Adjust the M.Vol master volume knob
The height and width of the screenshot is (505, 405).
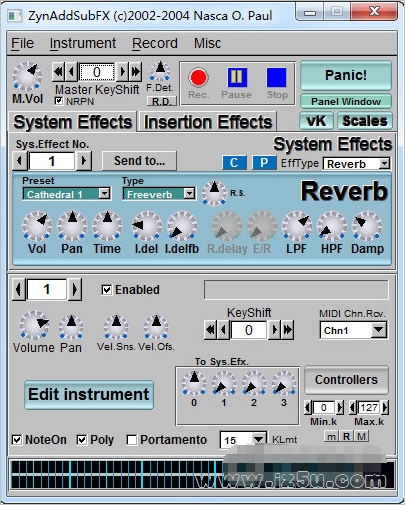coord(27,76)
